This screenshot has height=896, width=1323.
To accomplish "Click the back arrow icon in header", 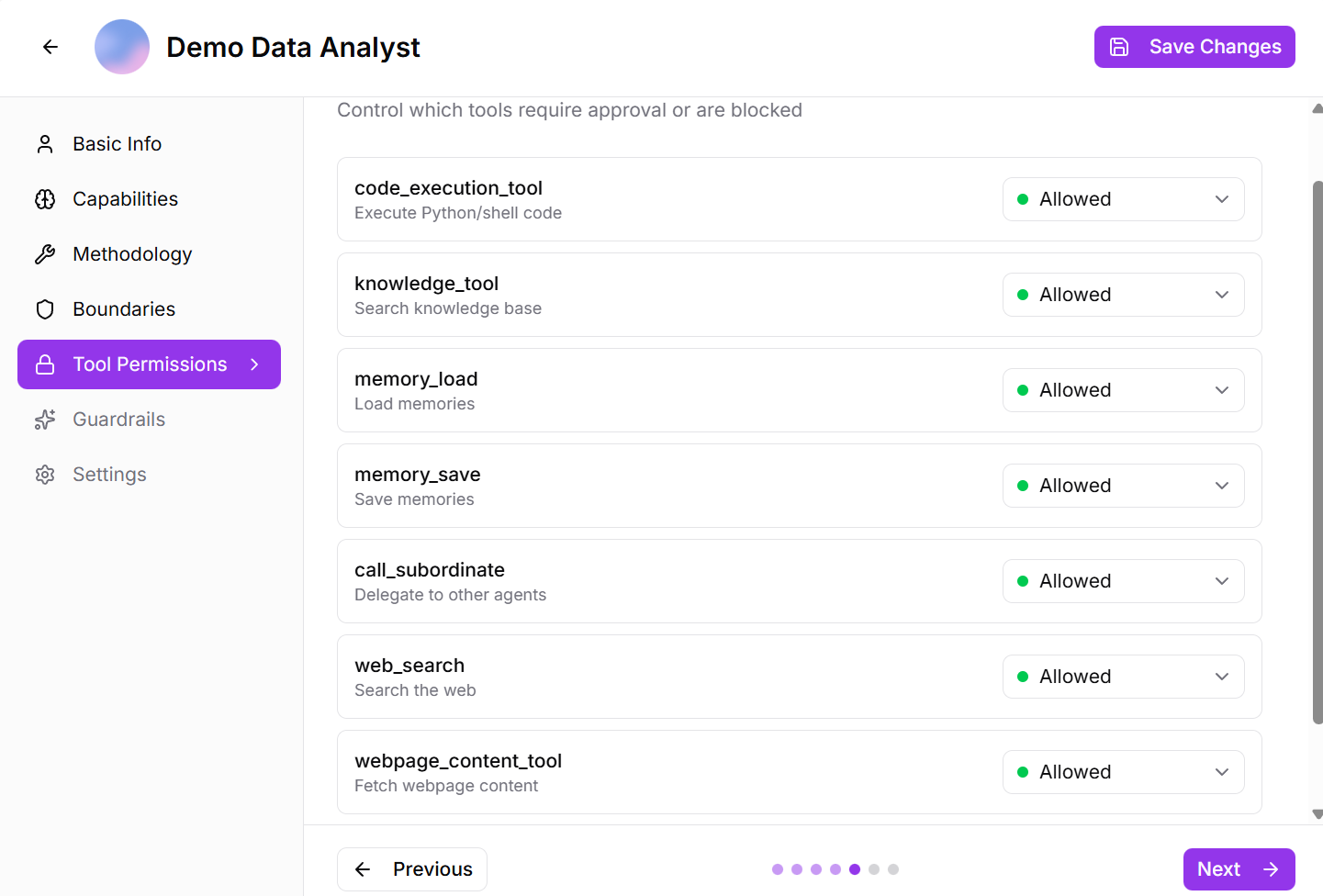I will [x=50, y=47].
